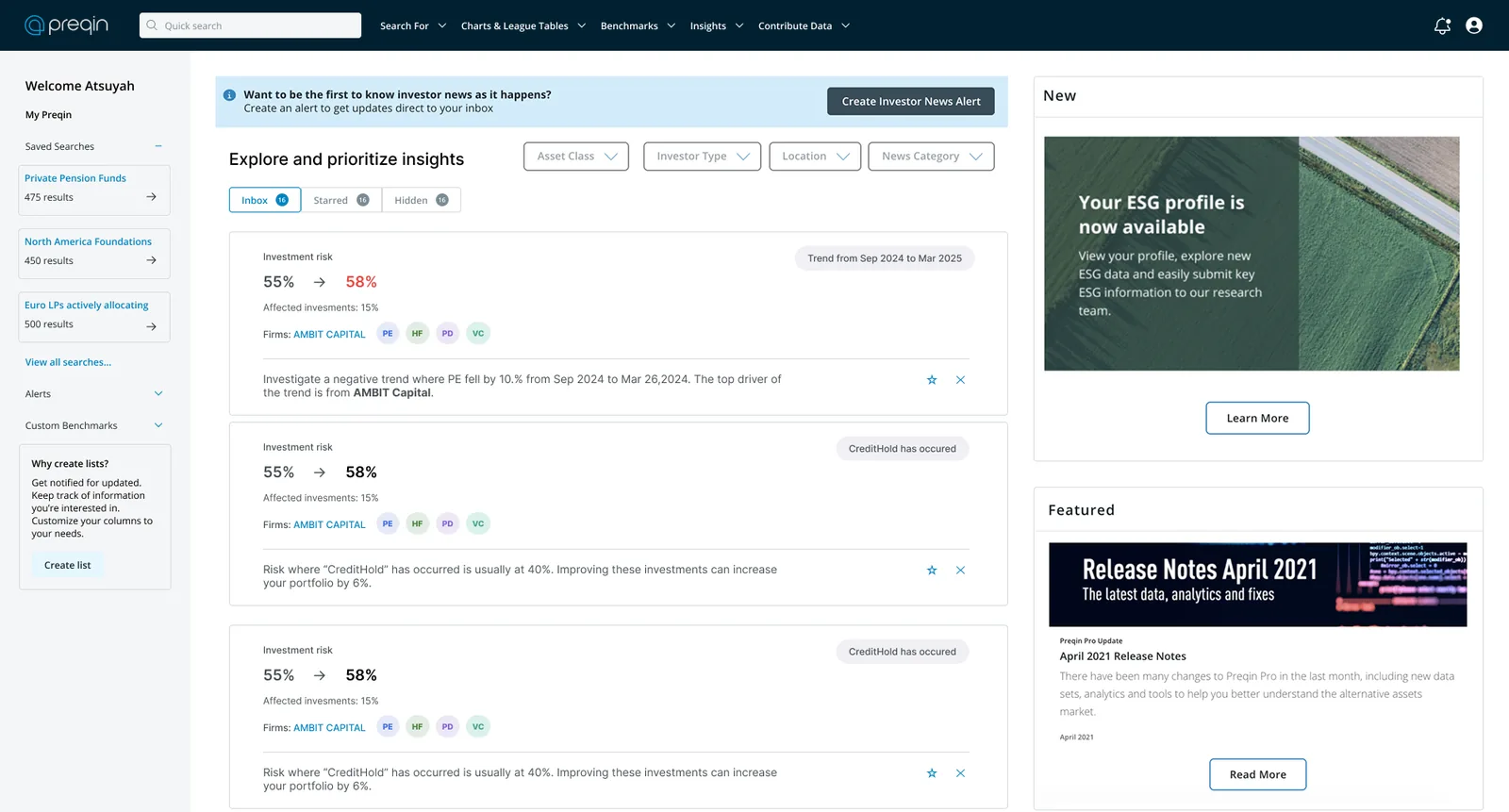Viewport: 1509px width, 812px height.
Task: Open the Benchmarks menu
Action: coord(638,25)
